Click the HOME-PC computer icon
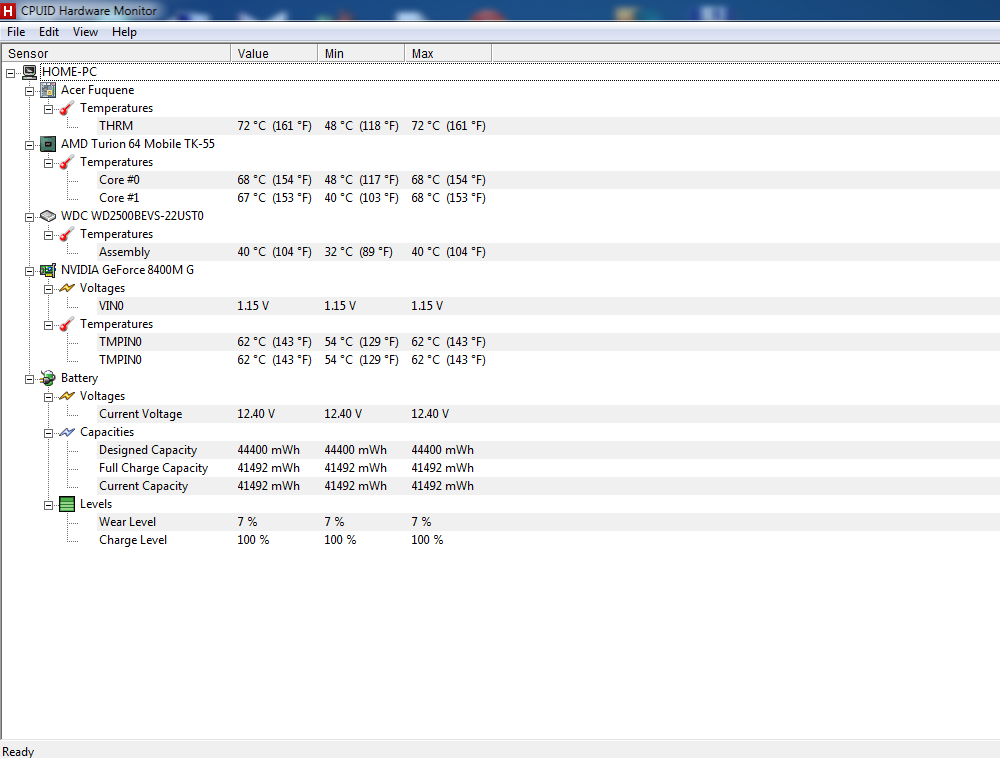The image size is (1000, 758). (x=29, y=72)
